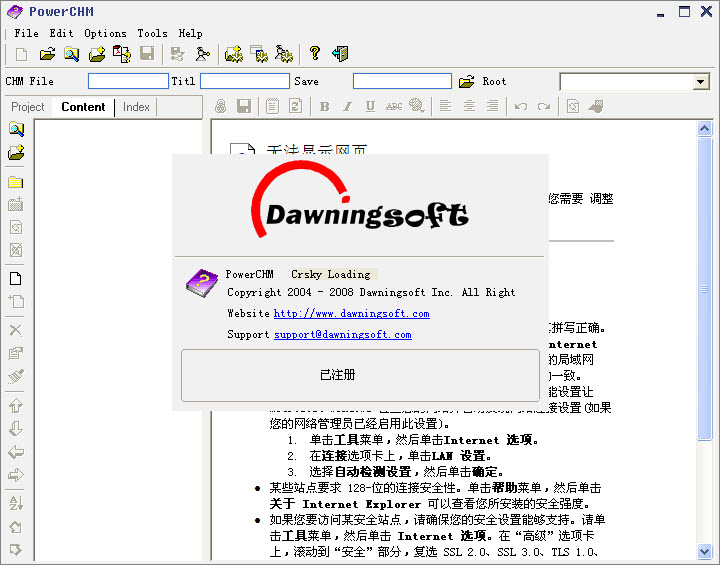Open the www.dawningsoft.com website link

point(351,314)
